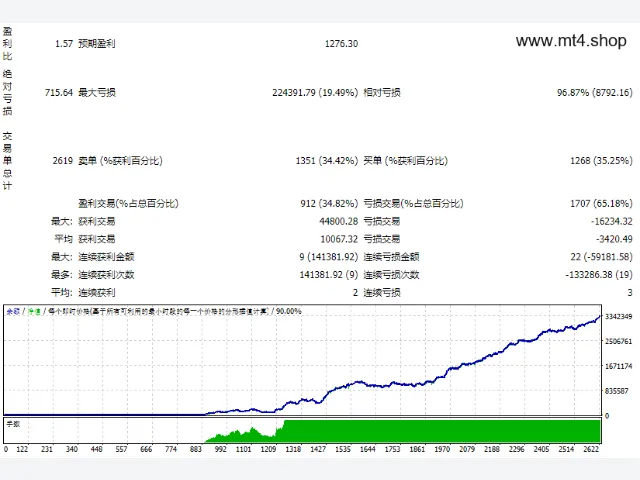Select the 预期盈利 label

pos(97,44)
